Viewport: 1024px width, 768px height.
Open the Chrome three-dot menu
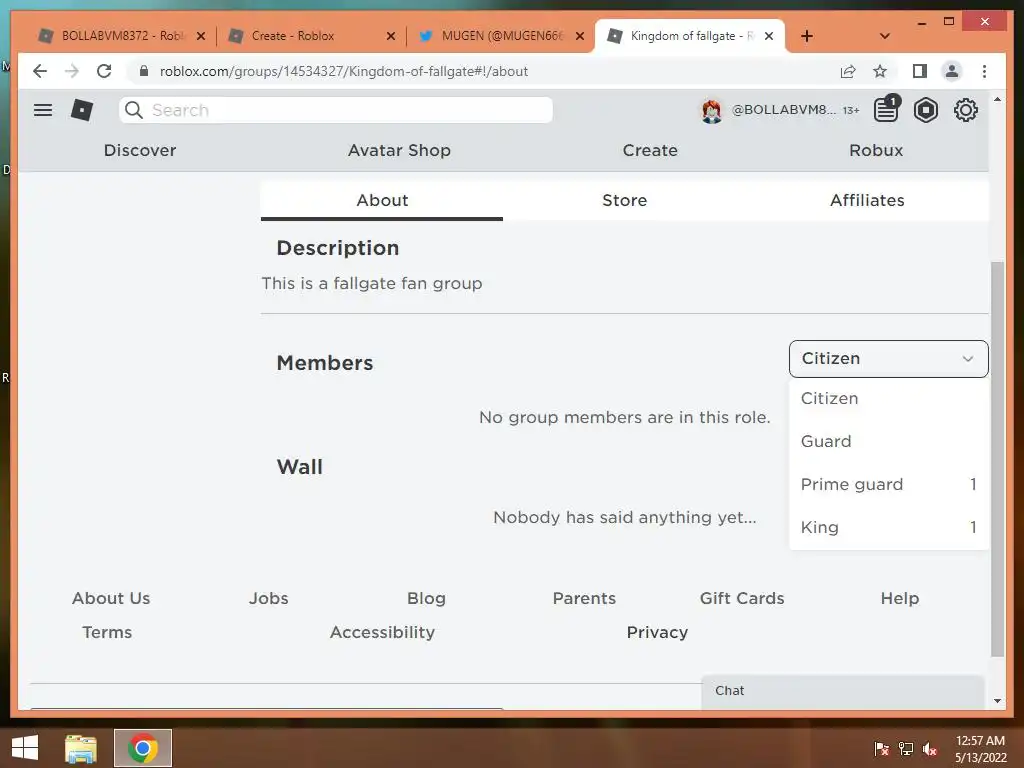[984, 71]
